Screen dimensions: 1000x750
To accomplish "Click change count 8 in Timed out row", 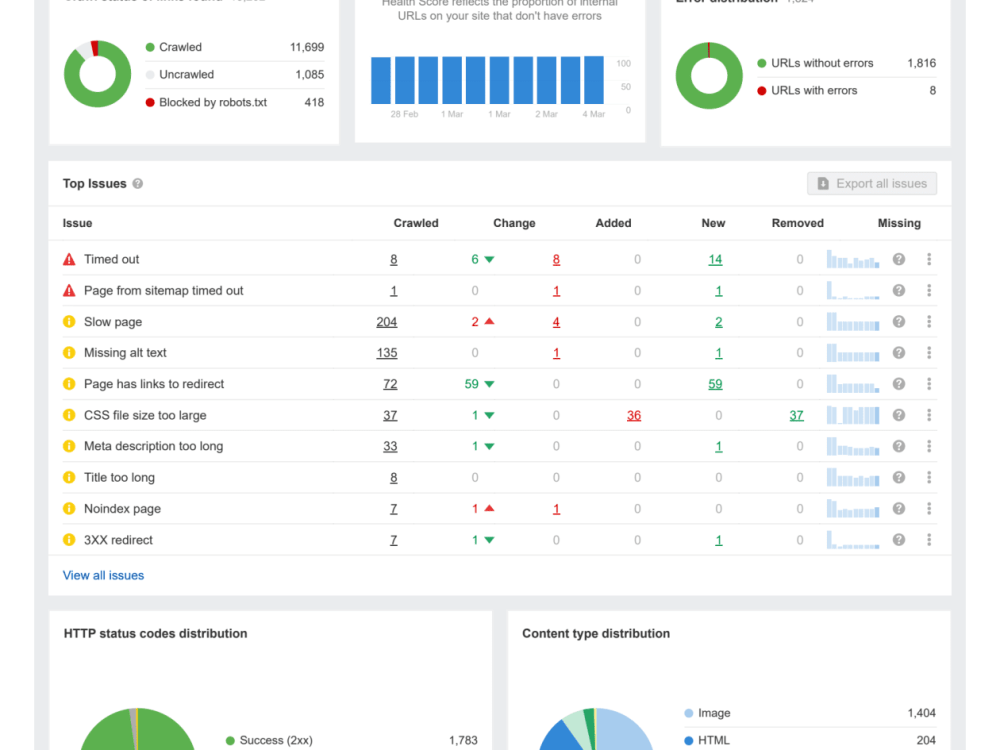I will coord(556,260).
